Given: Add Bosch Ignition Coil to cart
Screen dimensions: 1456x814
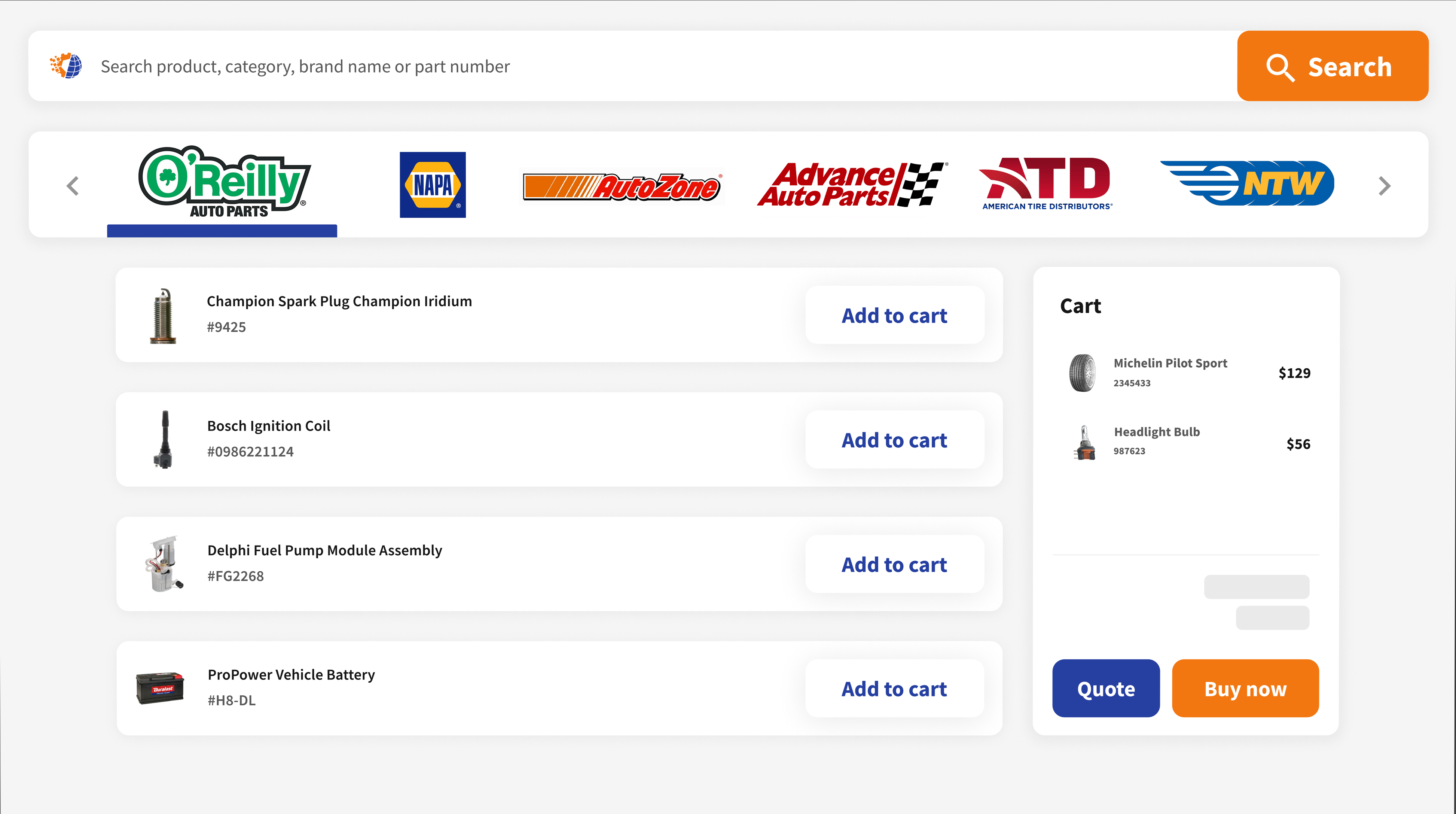Looking at the screenshot, I should pyautogui.click(x=894, y=440).
